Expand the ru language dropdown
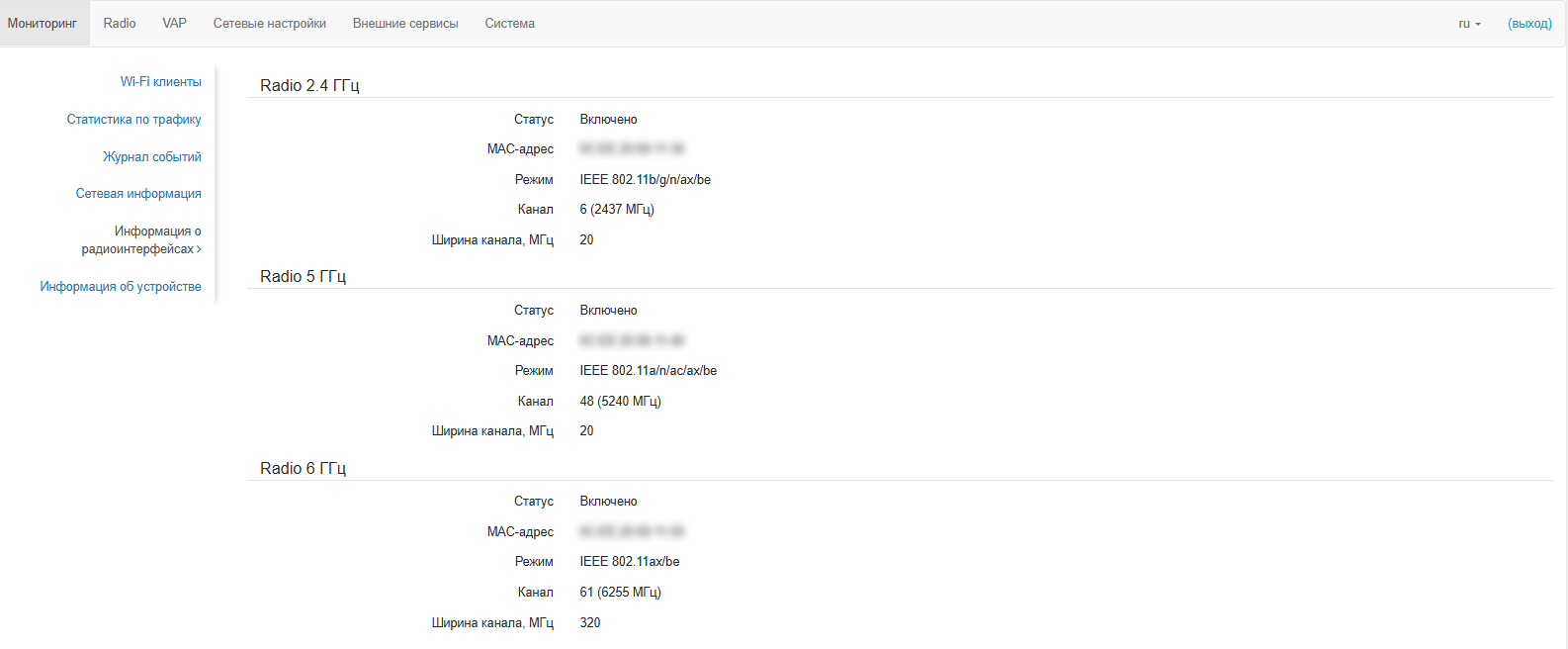 tap(1469, 24)
